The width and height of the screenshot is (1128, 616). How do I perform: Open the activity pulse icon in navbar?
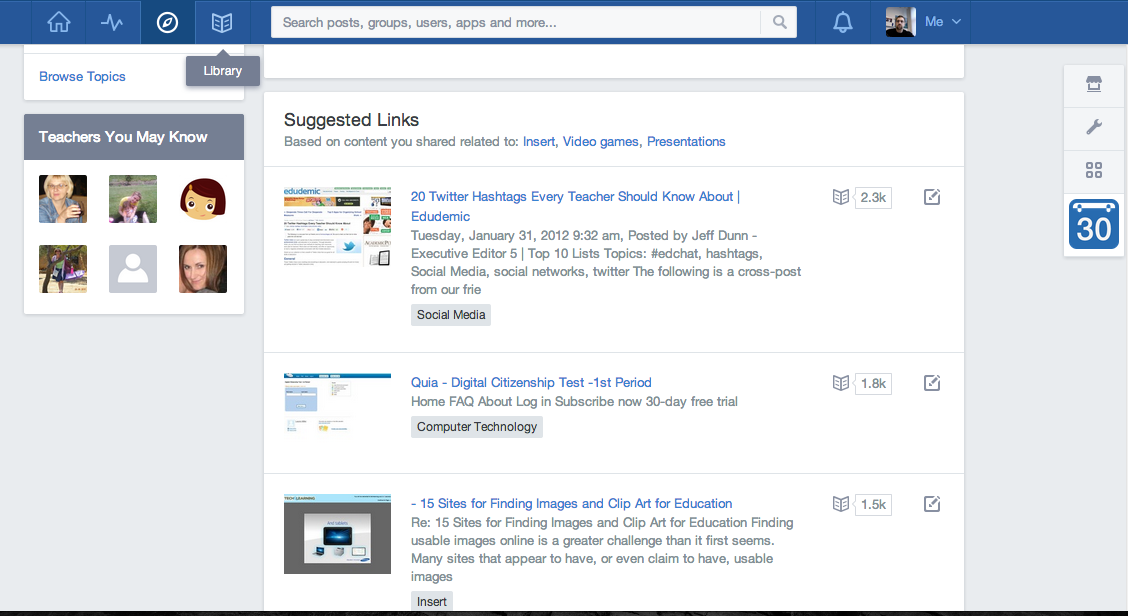[x=112, y=22]
